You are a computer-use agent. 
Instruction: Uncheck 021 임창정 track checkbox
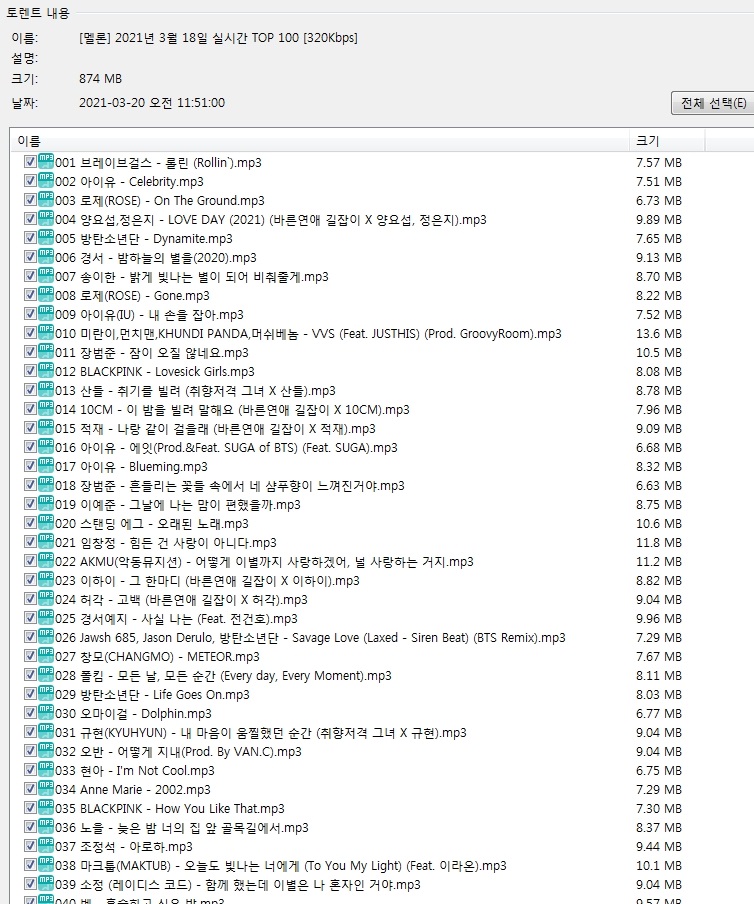click(31, 543)
